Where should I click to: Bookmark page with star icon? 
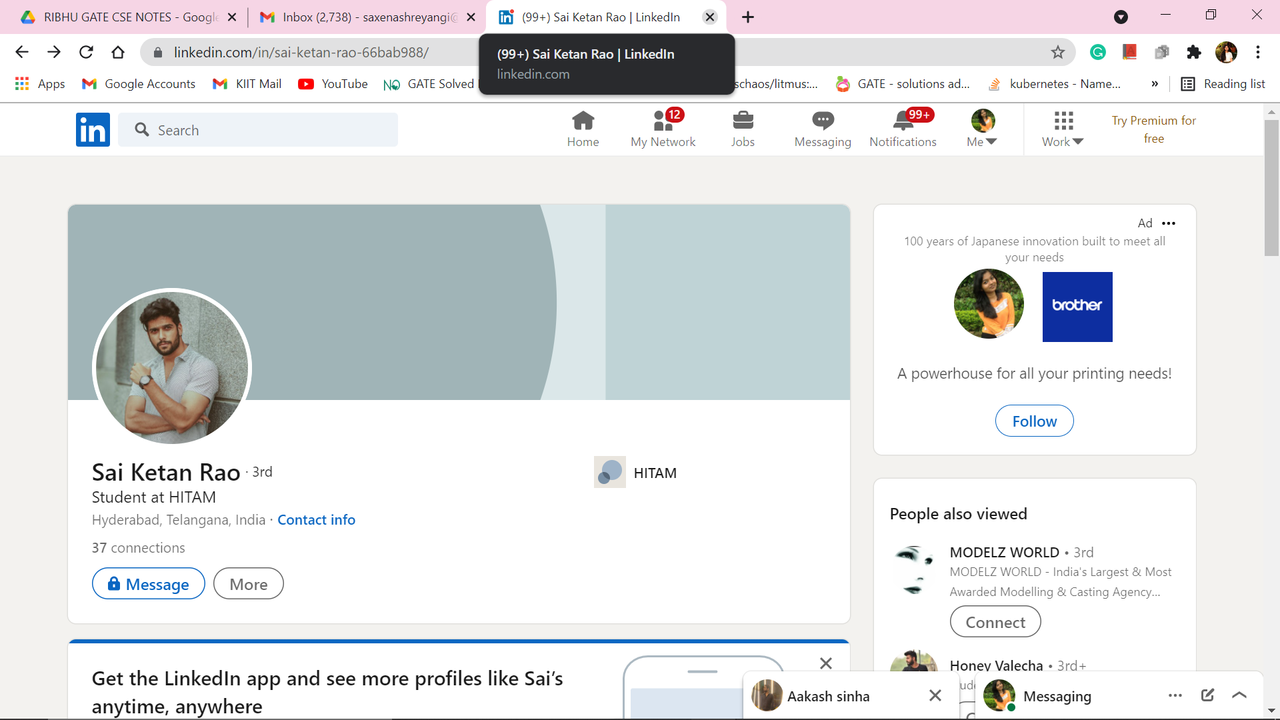click(1058, 52)
